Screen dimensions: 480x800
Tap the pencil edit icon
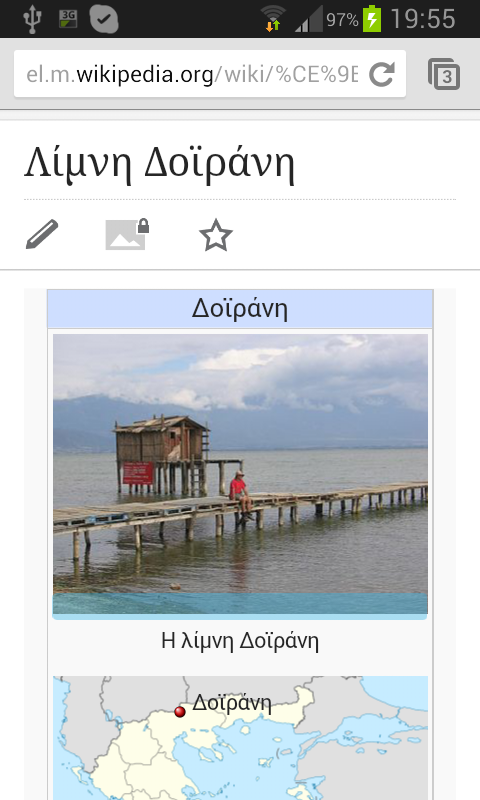pyautogui.click(x=42, y=235)
